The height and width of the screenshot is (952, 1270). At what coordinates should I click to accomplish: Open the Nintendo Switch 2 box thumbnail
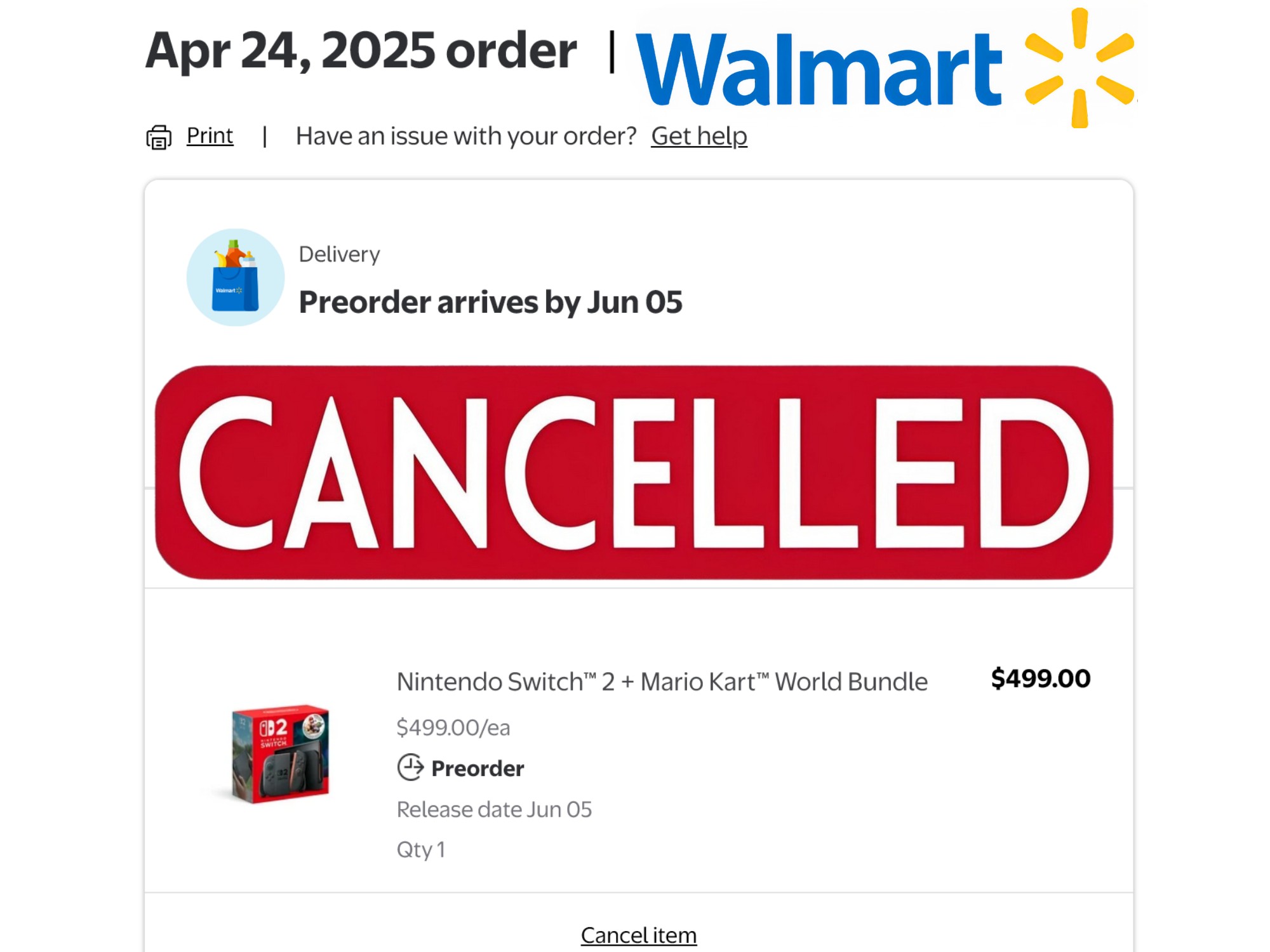280,753
